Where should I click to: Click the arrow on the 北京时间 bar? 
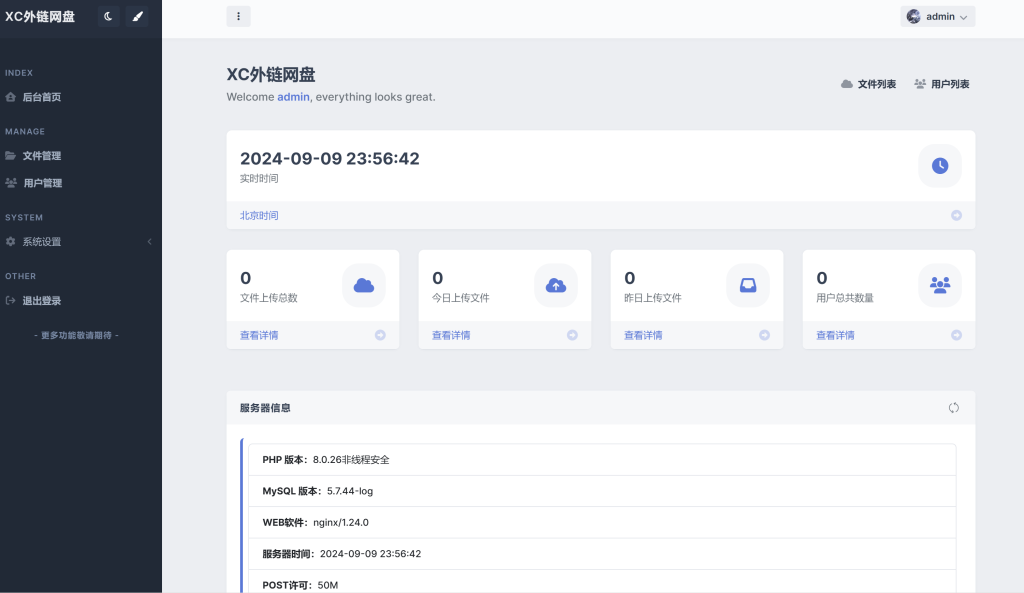coord(955,215)
